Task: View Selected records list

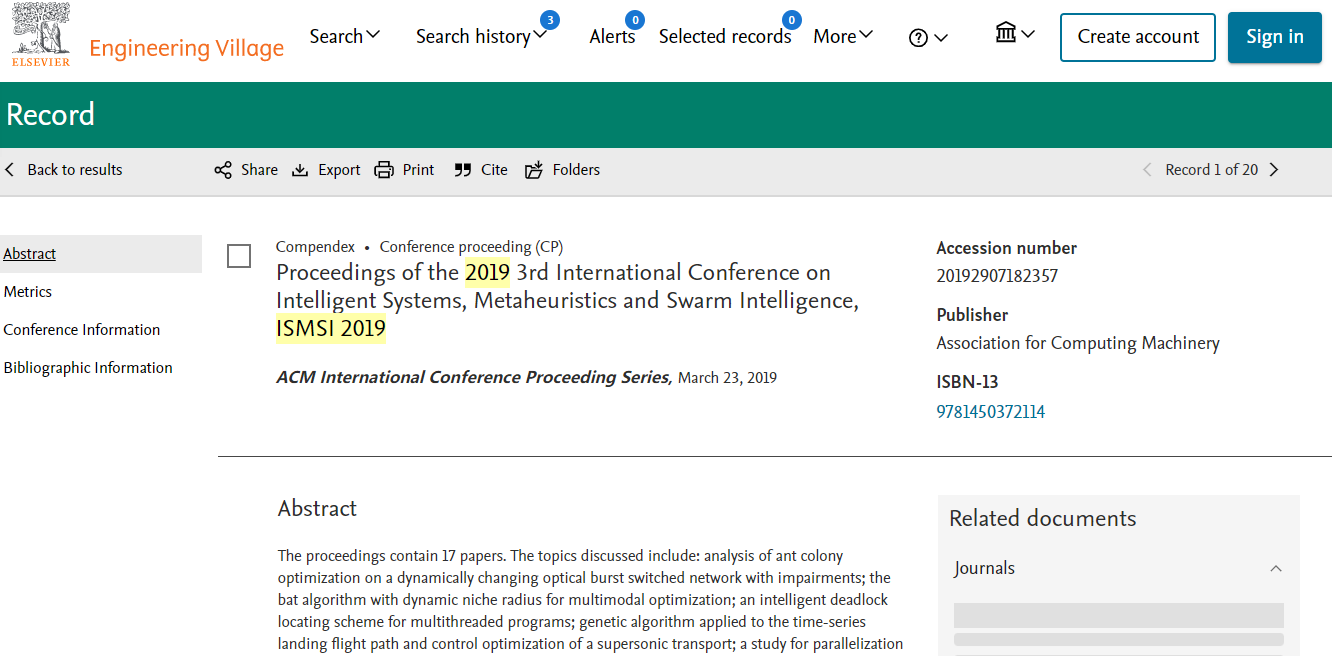Action: (x=725, y=36)
